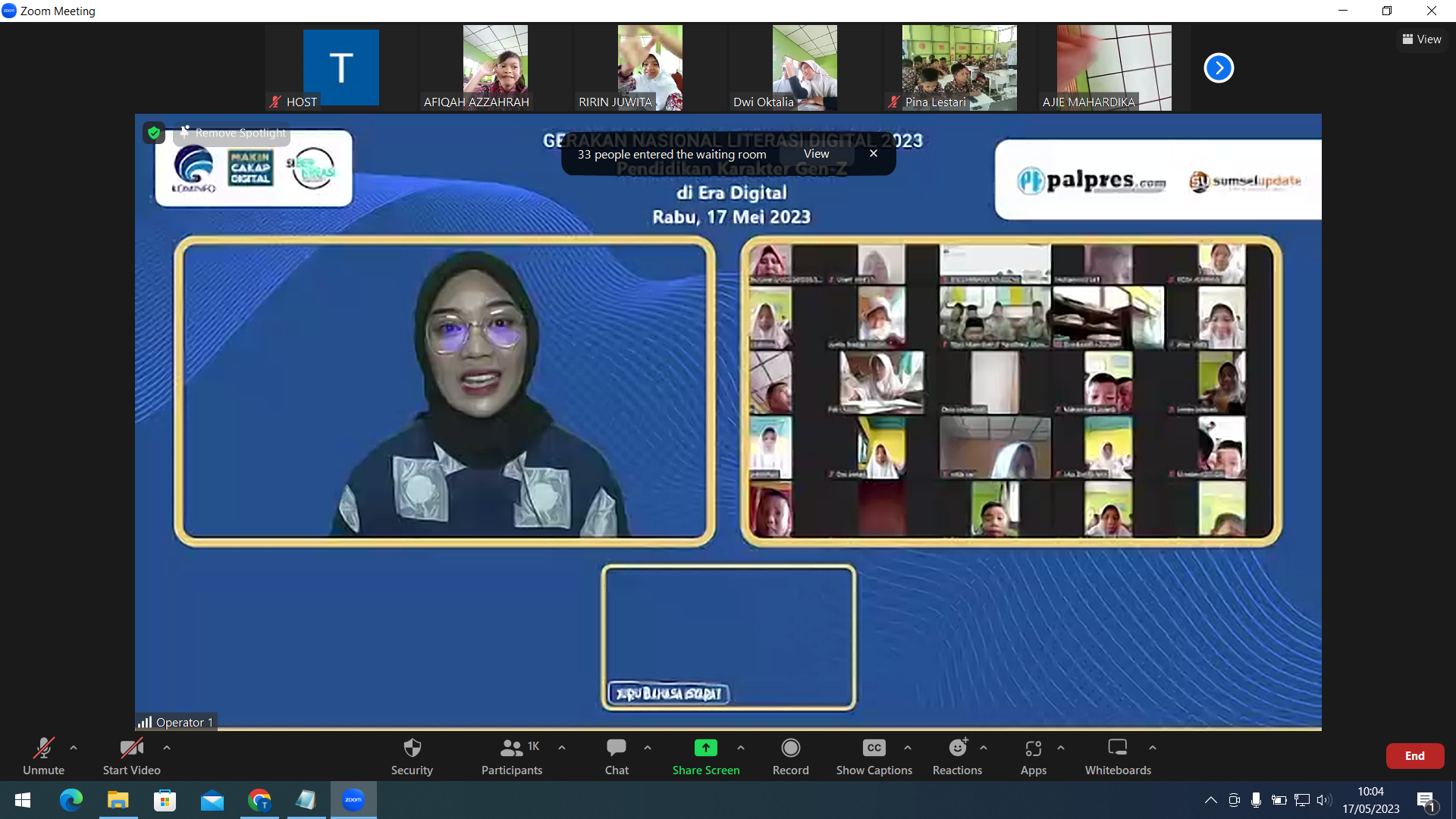
Task: Select AFIQAH AZZAHRAH's video thumbnail
Action: pyautogui.click(x=495, y=67)
